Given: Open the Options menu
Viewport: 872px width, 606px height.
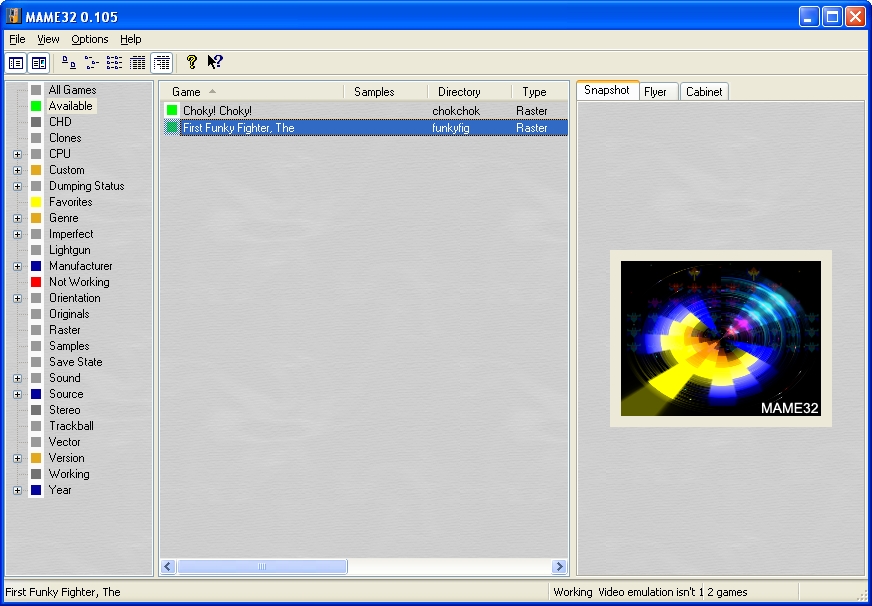Looking at the screenshot, I should coord(90,39).
